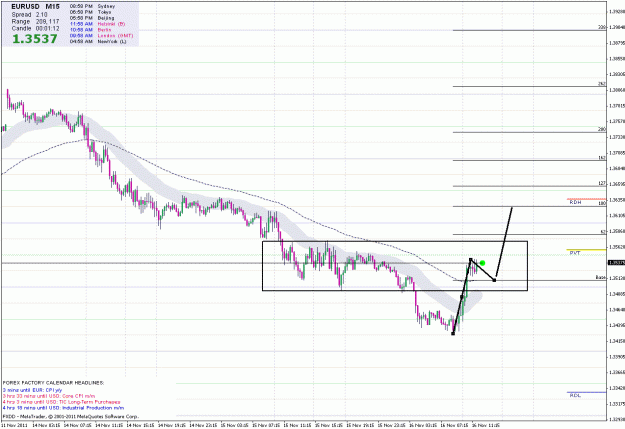The height and width of the screenshot is (429, 625).
Task: Click the 14 Nov 03:15 time label
Action: tap(45, 425)
